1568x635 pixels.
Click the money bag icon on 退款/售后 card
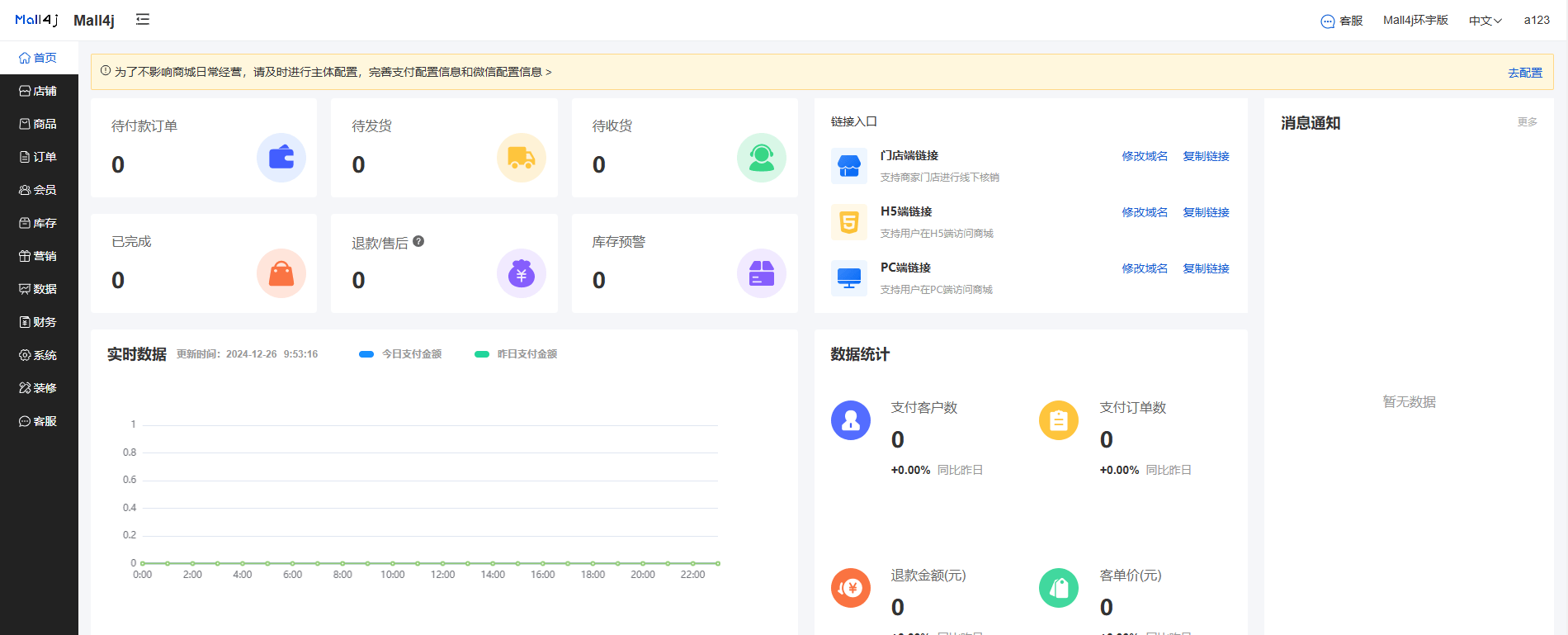(522, 273)
